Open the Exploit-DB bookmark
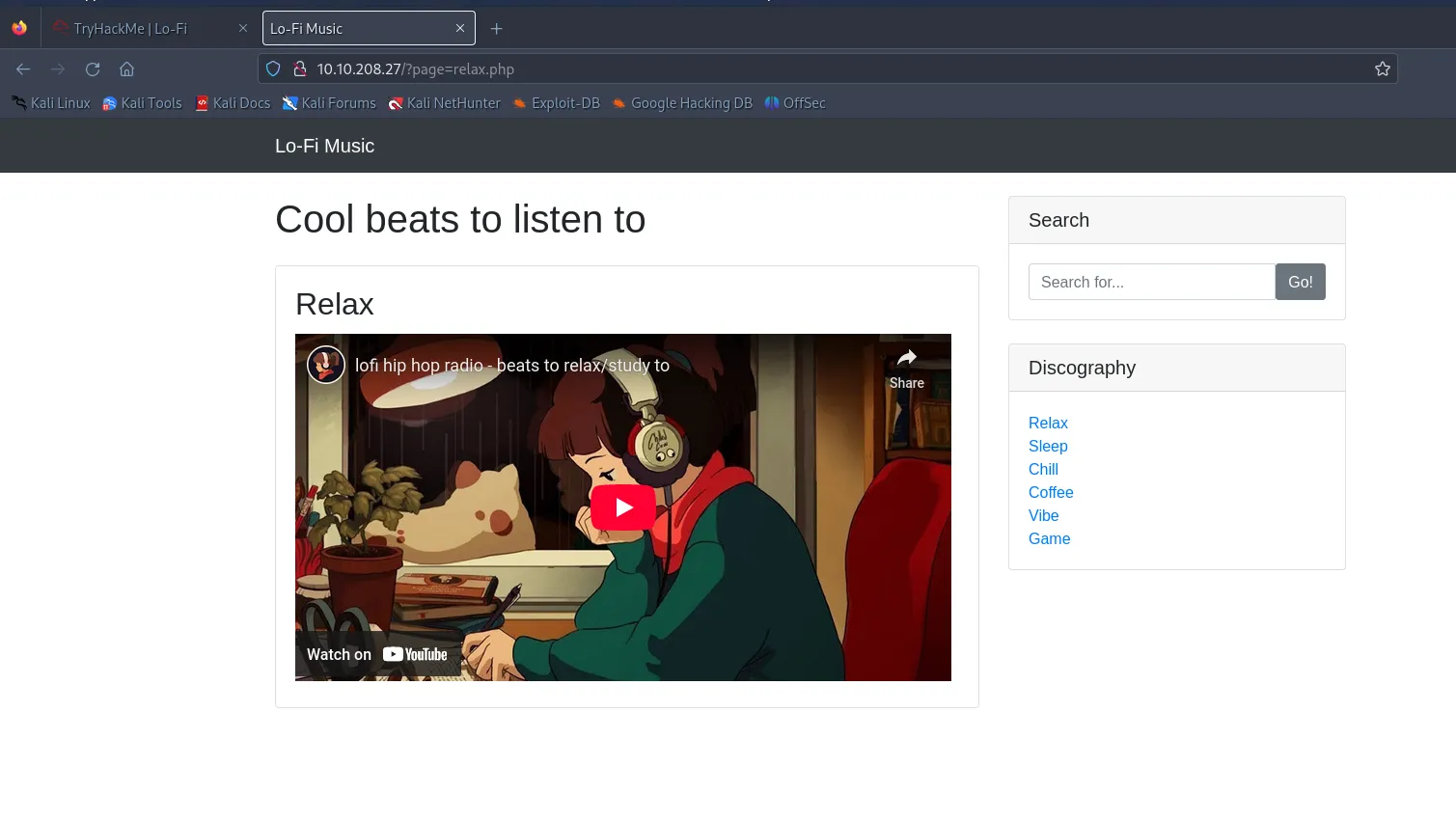 tap(556, 103)
